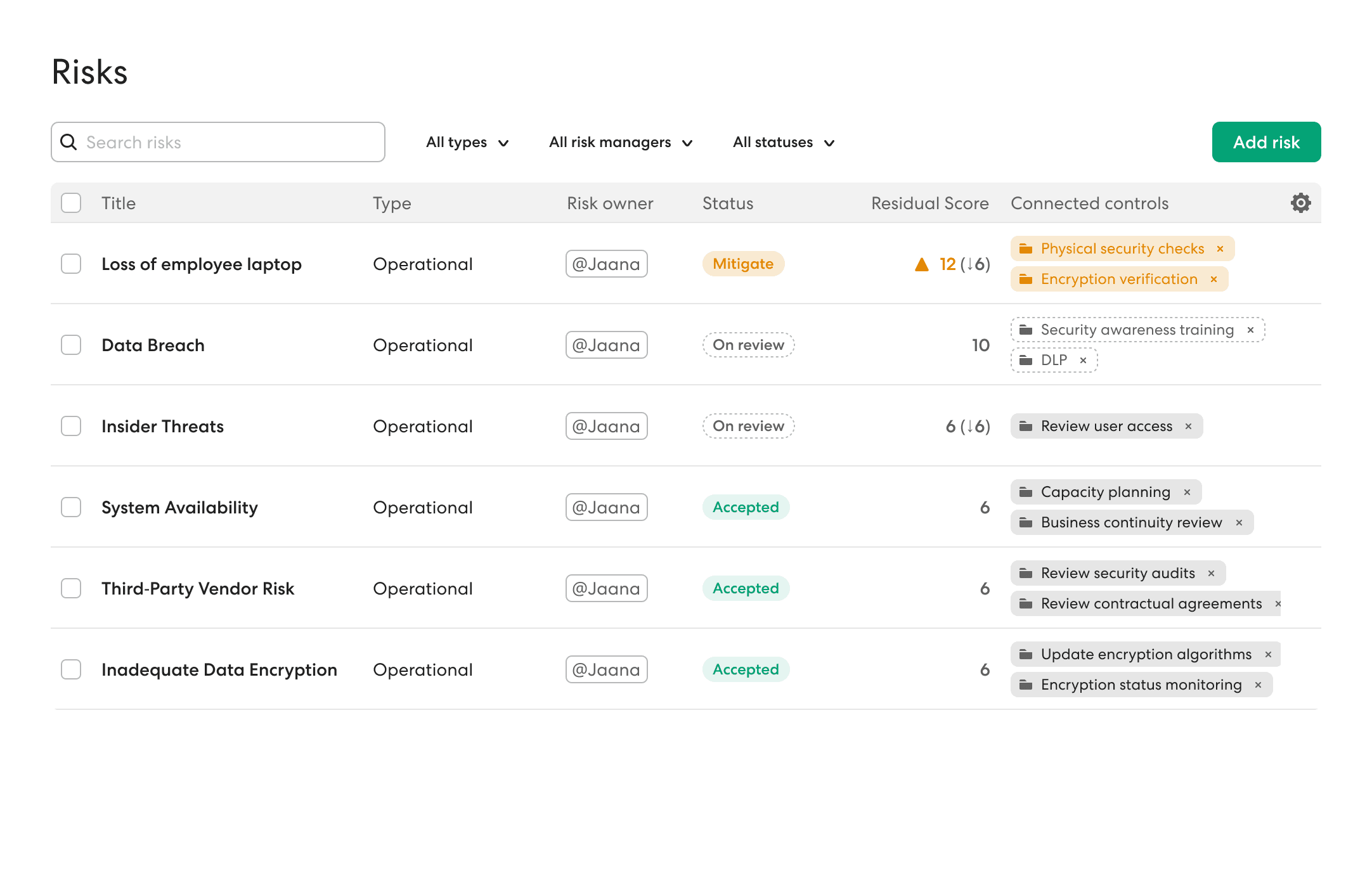Click the Mitigate status badge

(743, 264)
